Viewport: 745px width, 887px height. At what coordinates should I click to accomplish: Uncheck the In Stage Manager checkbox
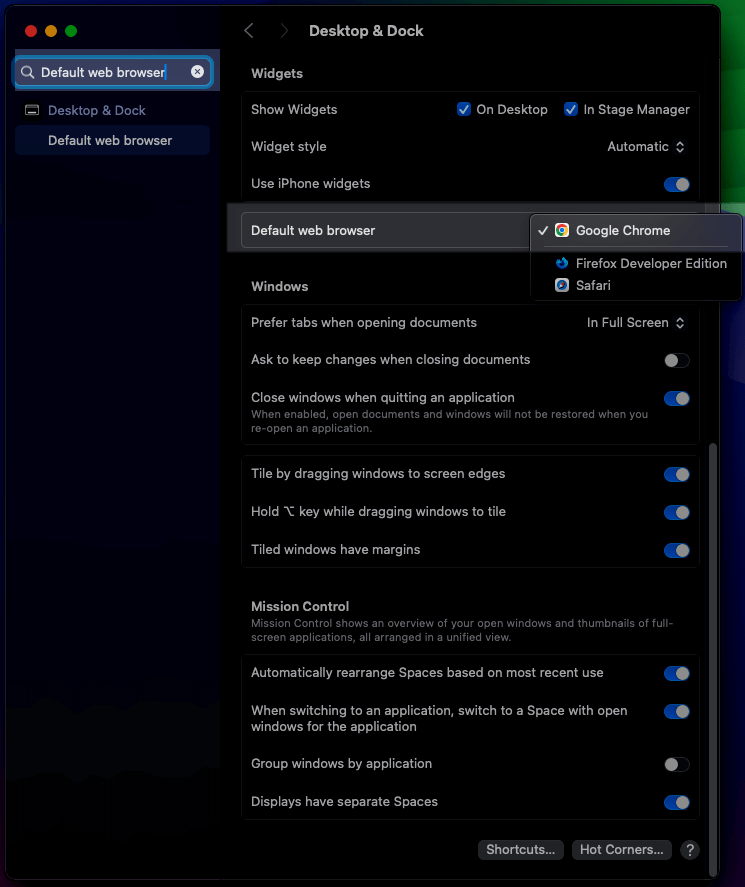coord(571,109)
